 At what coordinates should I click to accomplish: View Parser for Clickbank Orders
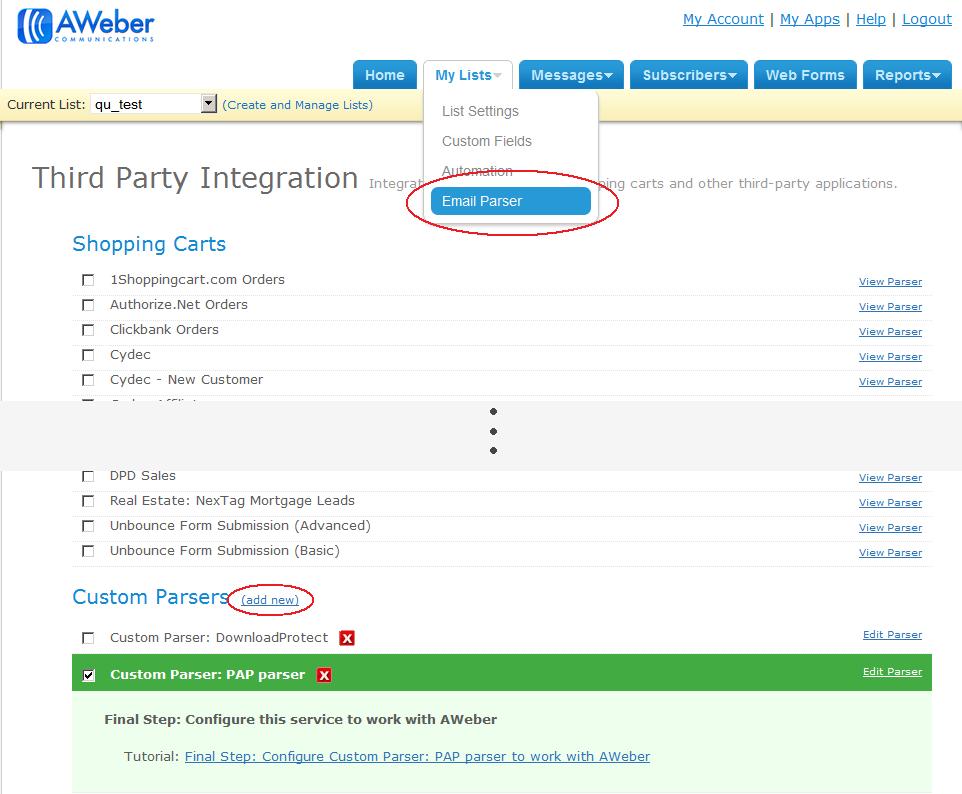coord(890,332)
